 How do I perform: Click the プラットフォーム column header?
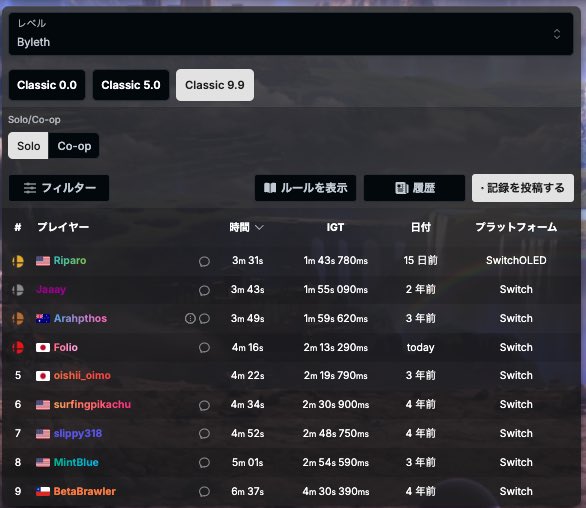coord(516,227)
